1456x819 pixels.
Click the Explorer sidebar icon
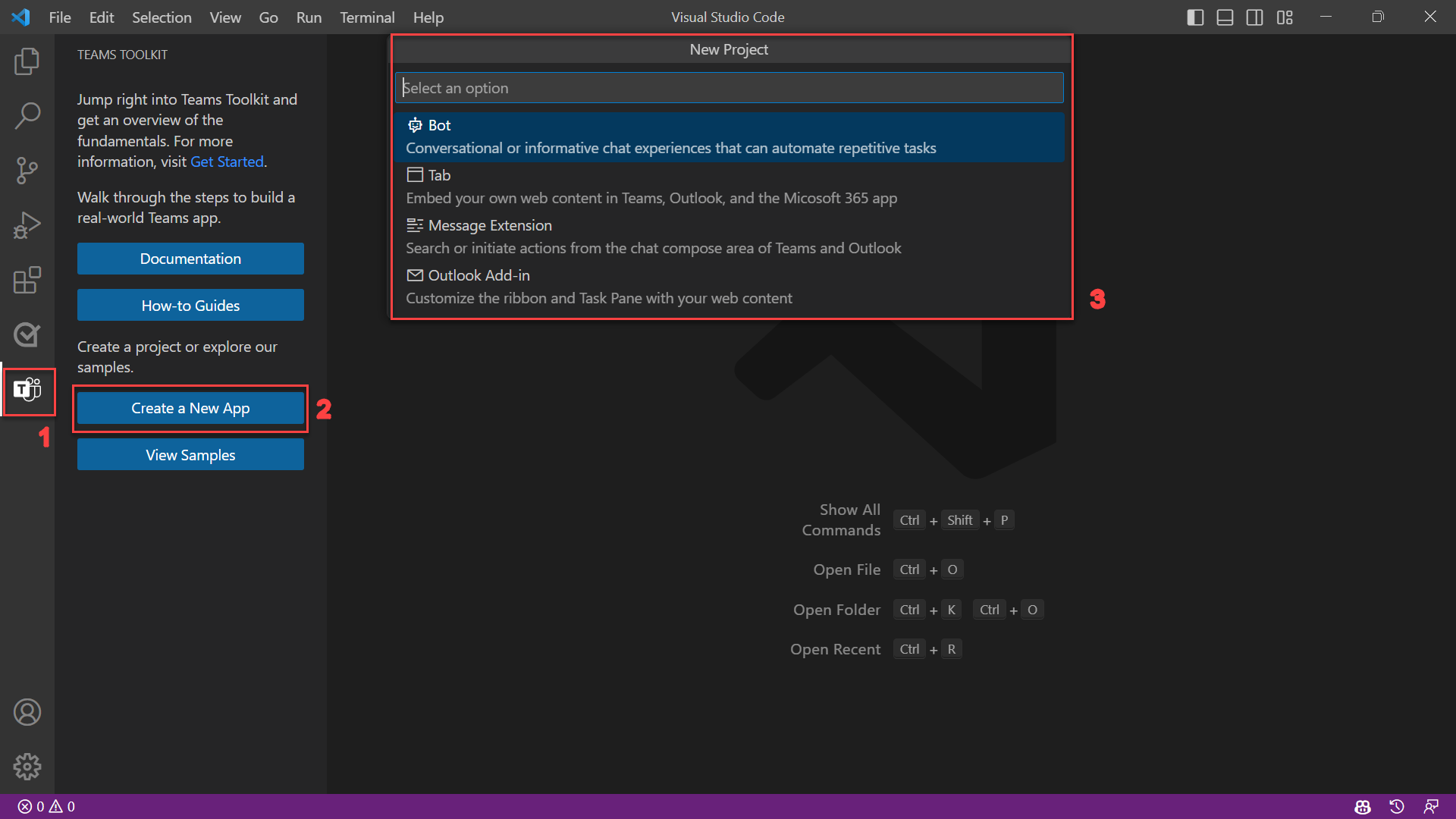27,62
